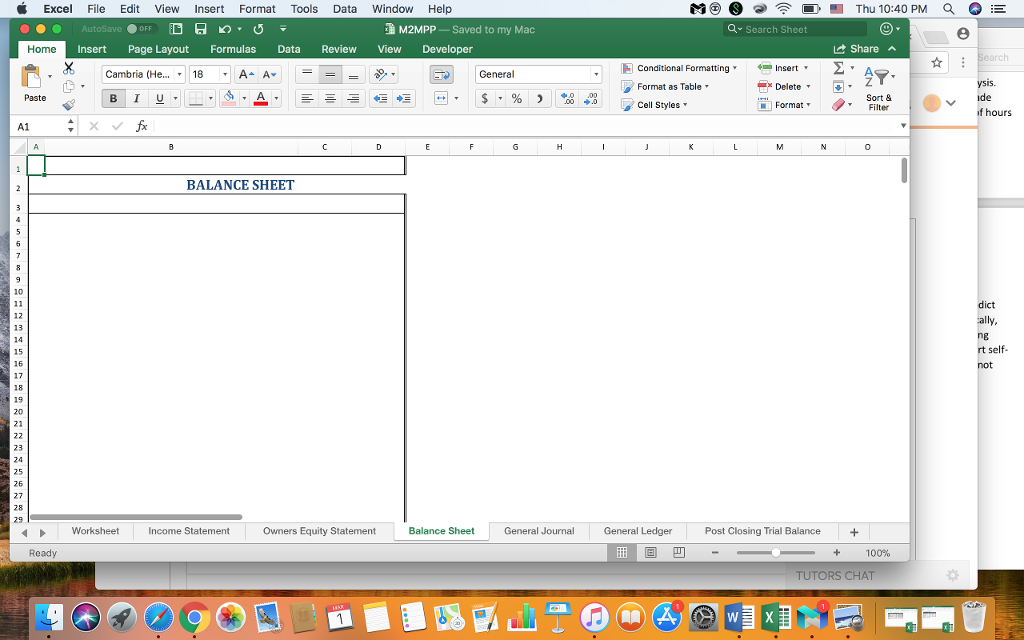
Task: Click the Share button
Action: tap(856, 49)
